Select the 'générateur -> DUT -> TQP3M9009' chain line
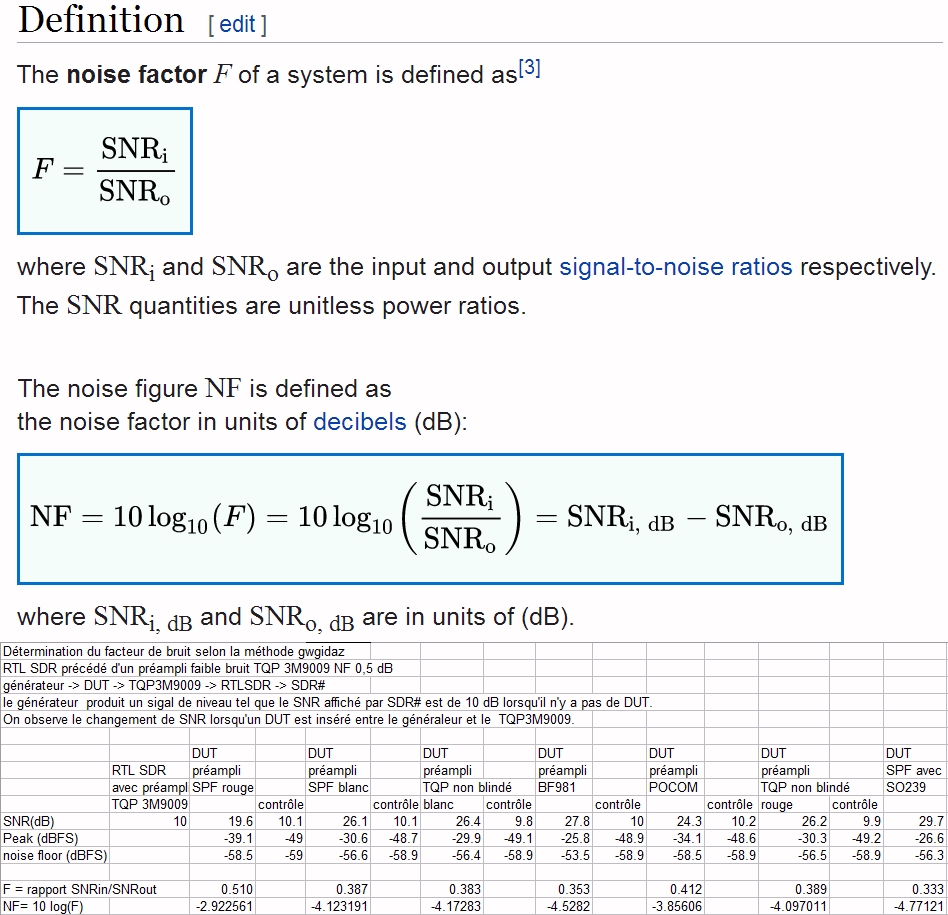Viewport: 948px width, 915px height. pos(164,685)
